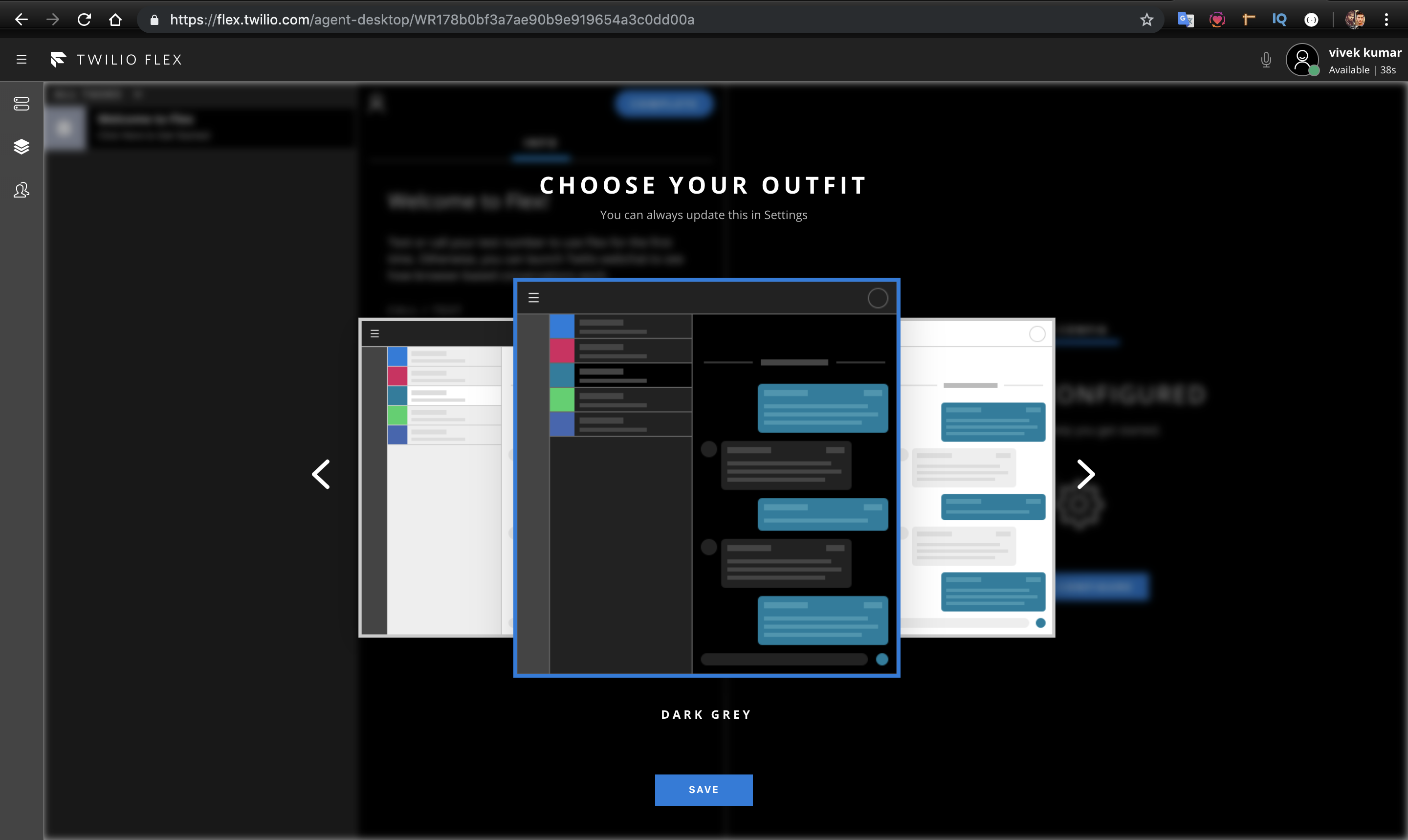Click the CHOOSE YOUR OUTFIT heading
This screenshot has width=1408, height=840.
tap(704, 186)
